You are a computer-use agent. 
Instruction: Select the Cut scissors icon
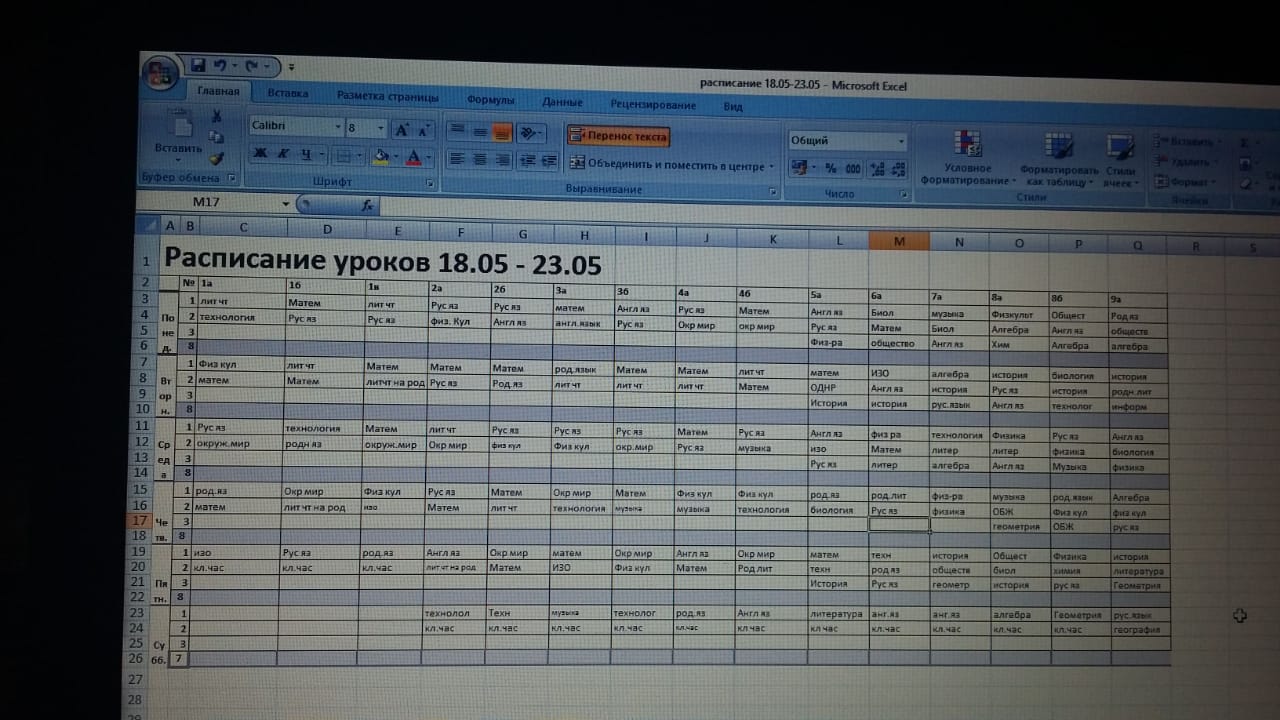click(216, 118)
